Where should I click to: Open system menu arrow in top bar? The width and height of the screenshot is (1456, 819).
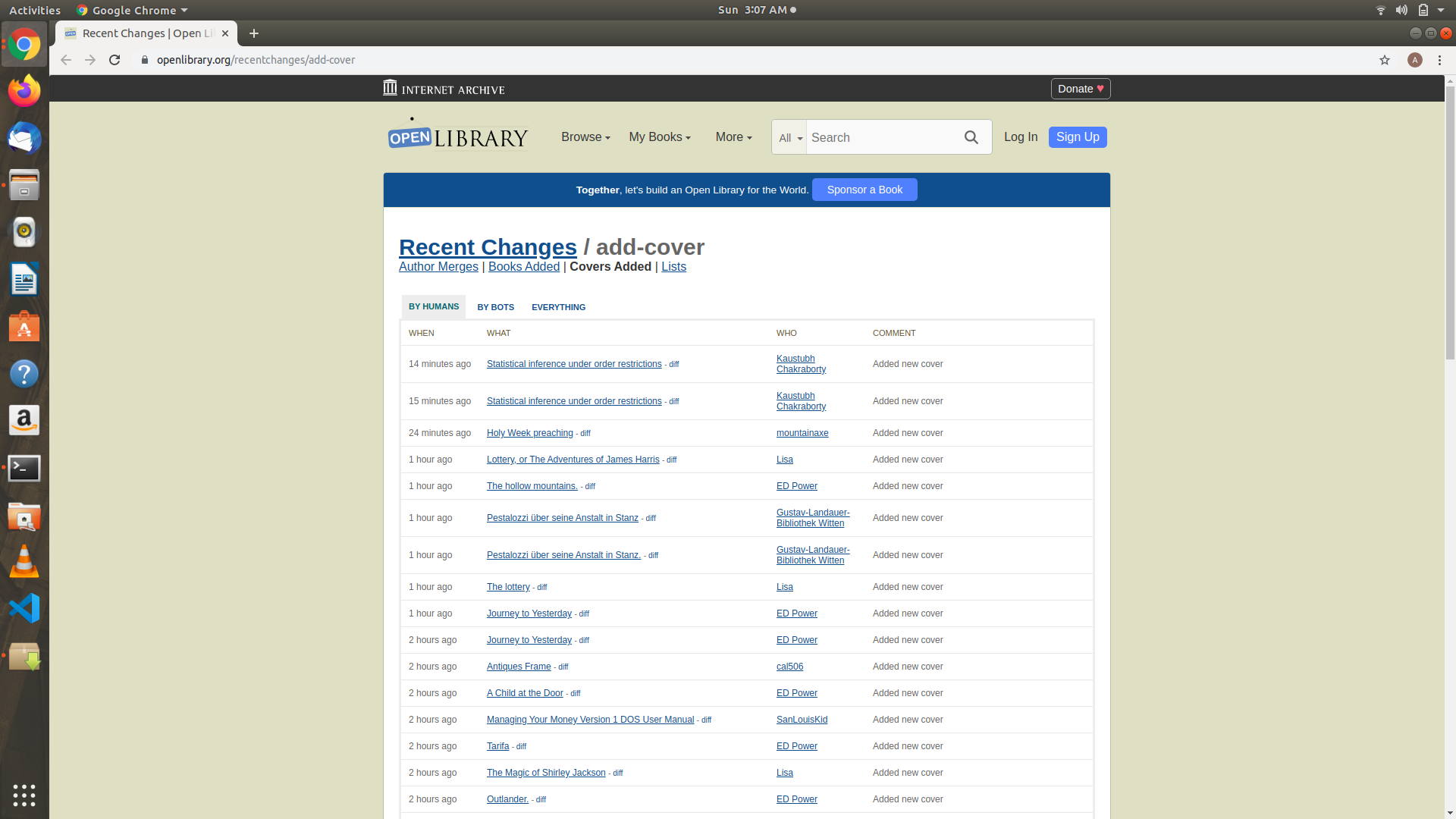tap(1440, 10)
